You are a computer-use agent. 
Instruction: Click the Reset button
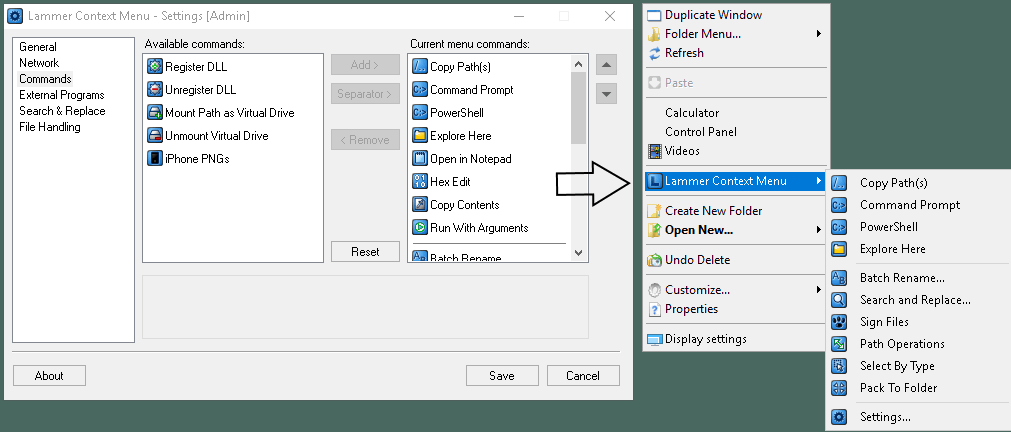point(365,251)
